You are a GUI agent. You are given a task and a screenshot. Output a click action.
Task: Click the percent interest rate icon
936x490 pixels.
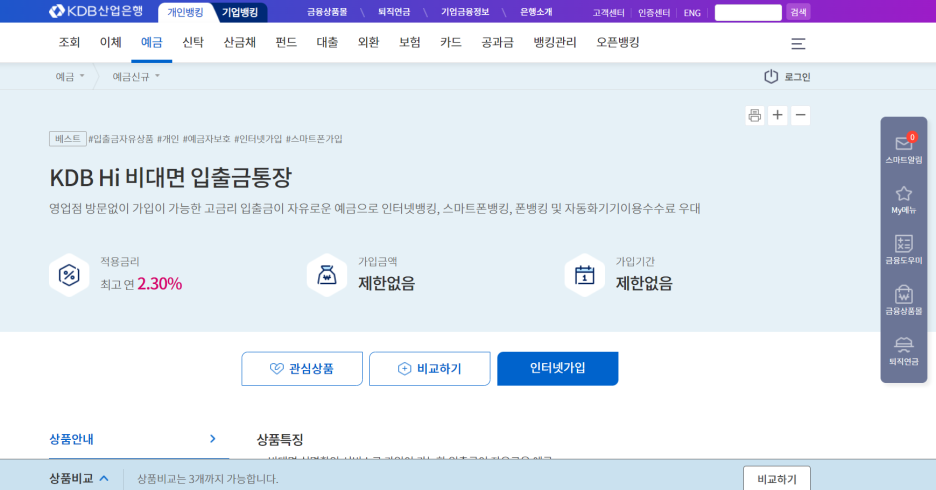tap(69, 275)
